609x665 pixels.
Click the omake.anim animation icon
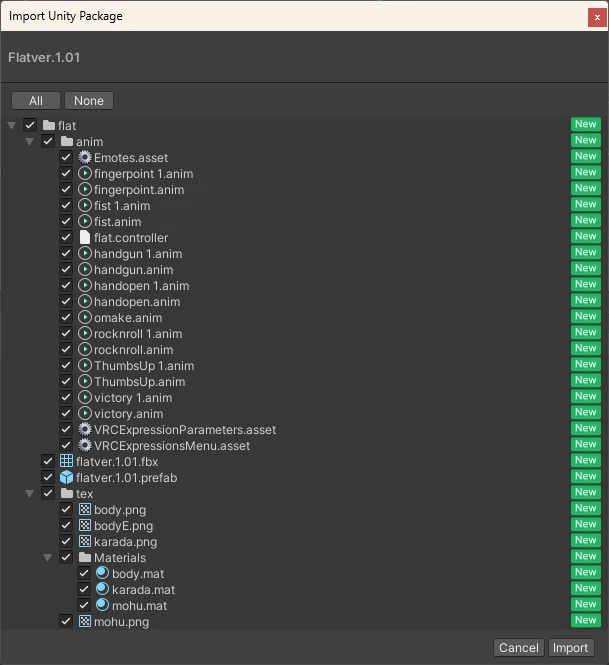[x=85, y=318]
